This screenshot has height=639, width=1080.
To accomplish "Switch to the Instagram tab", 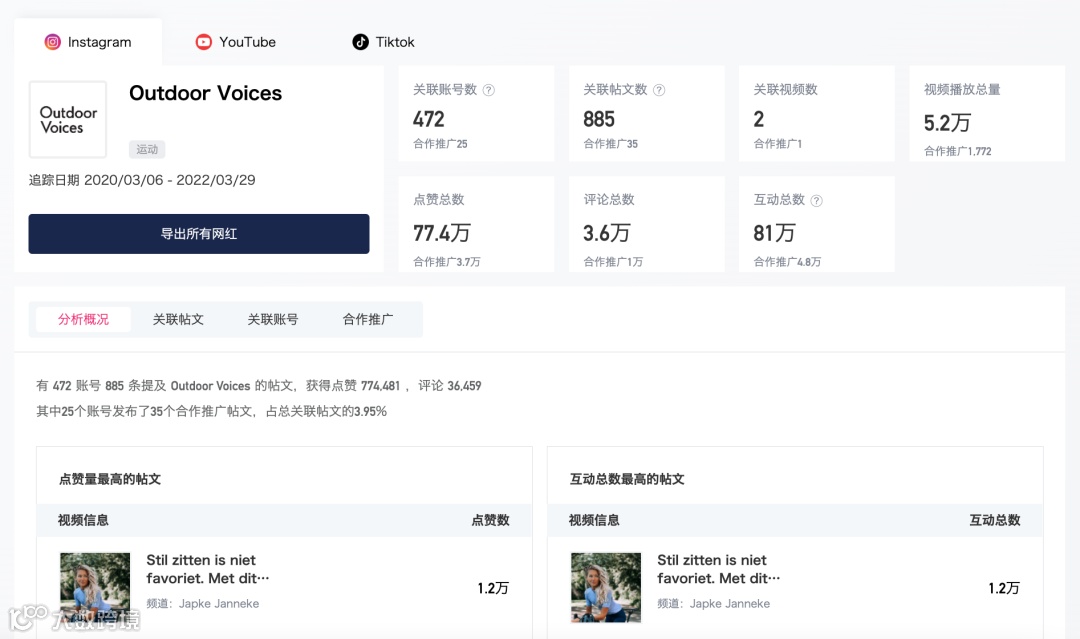I will pos(88,42).
